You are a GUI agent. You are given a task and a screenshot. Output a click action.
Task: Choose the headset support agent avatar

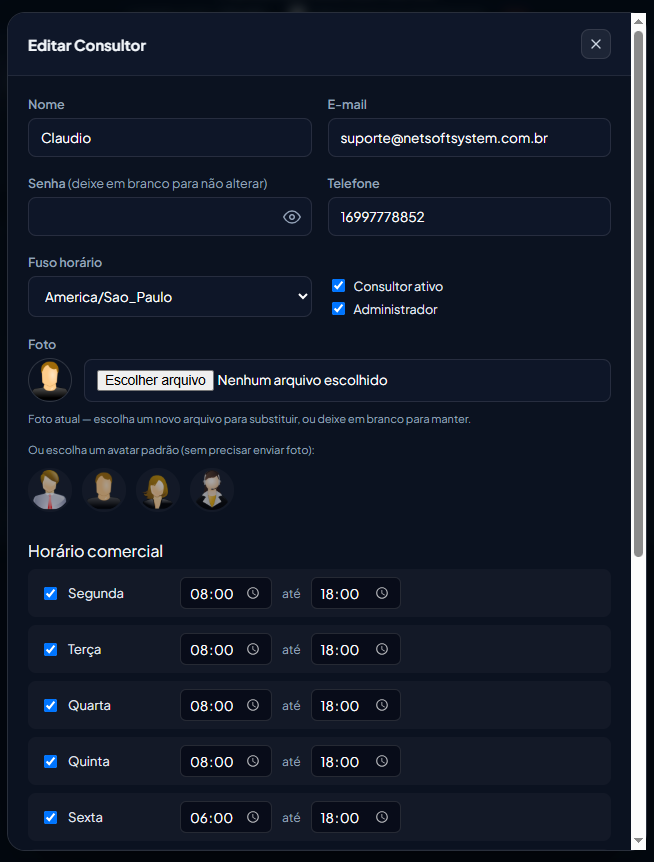tap(212, 489)
